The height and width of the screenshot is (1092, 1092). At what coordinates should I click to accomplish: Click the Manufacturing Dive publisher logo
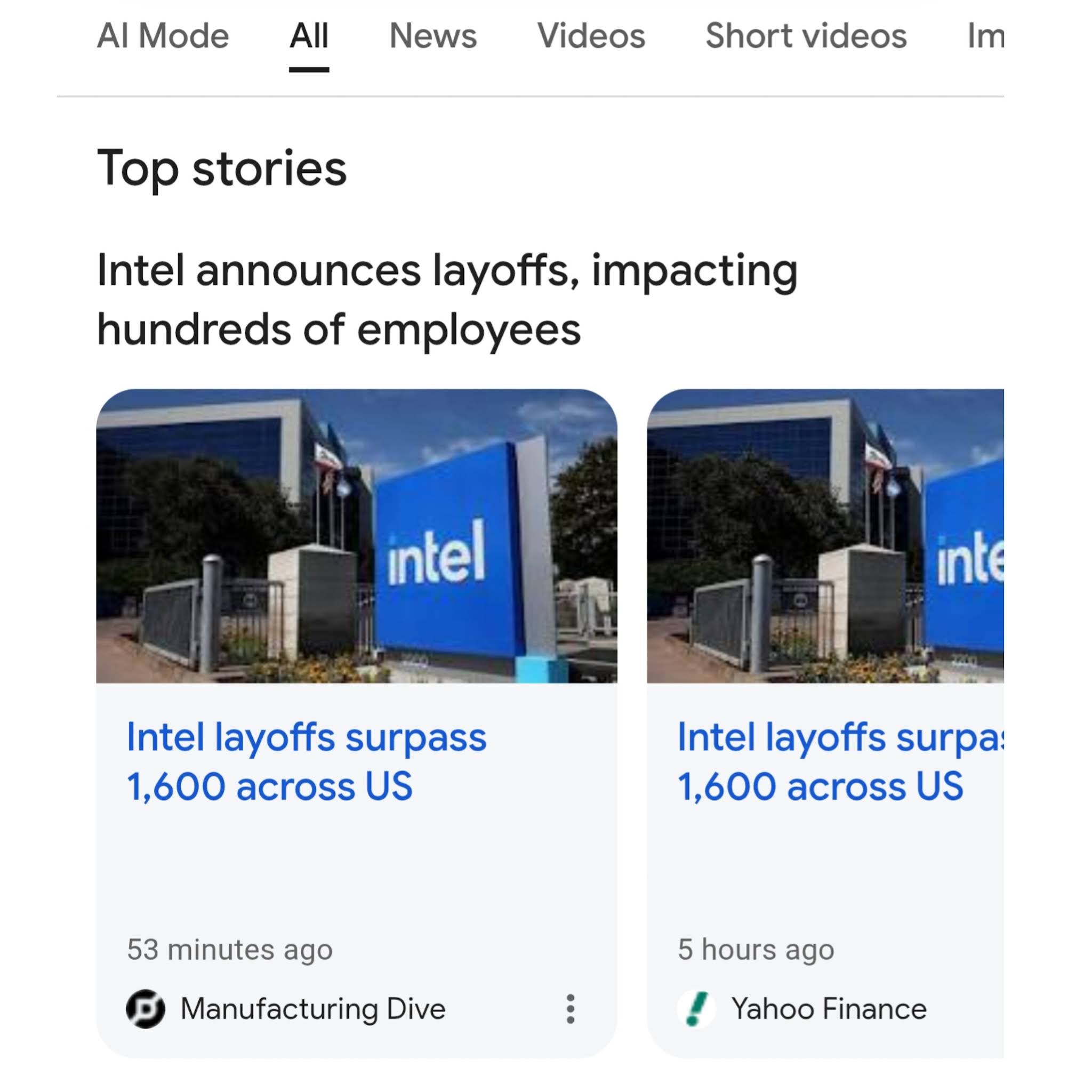click(x=145, y=1009)
